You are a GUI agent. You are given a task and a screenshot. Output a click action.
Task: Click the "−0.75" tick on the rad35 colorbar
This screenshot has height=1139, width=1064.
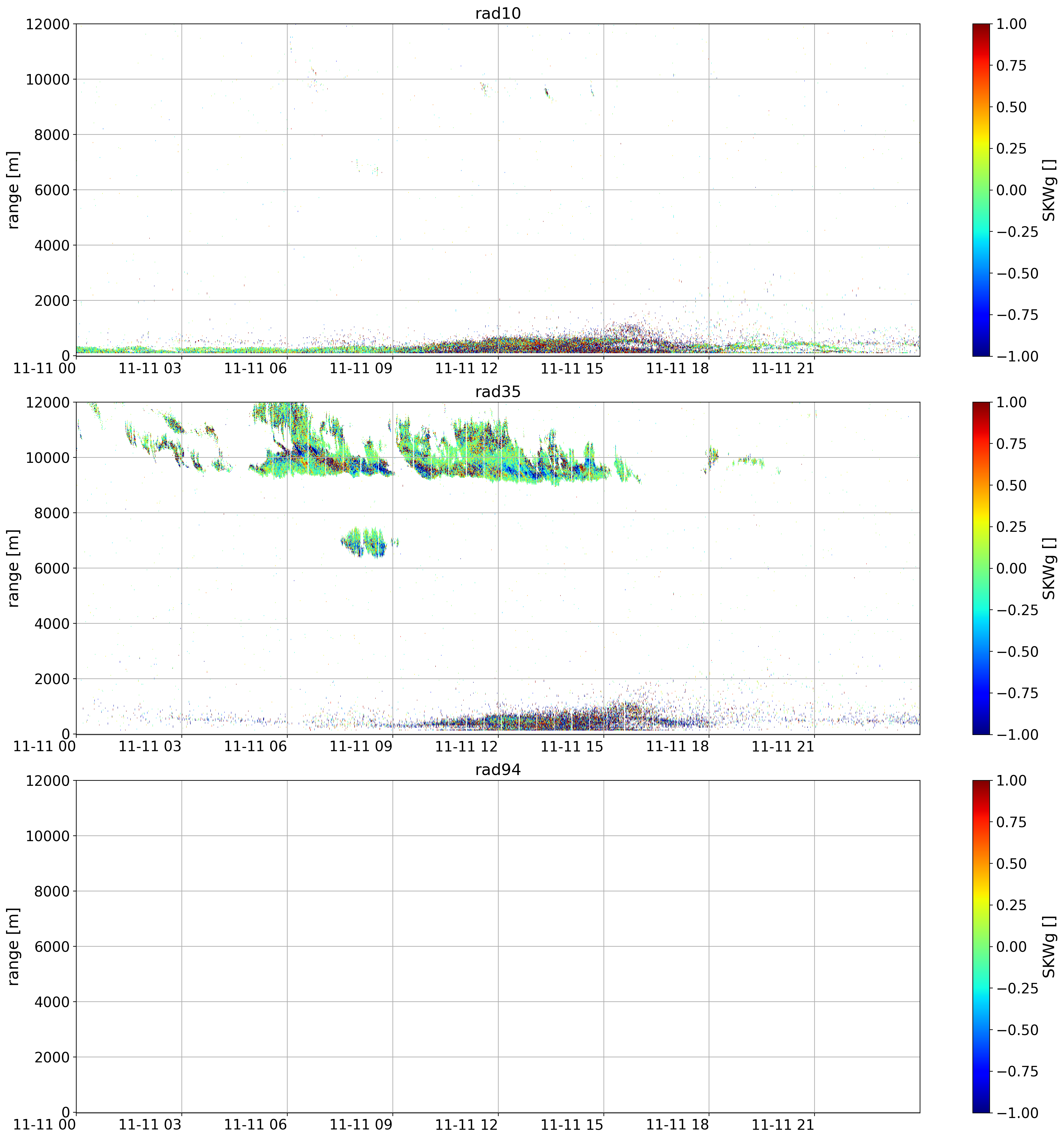(x=1017, y=693)
